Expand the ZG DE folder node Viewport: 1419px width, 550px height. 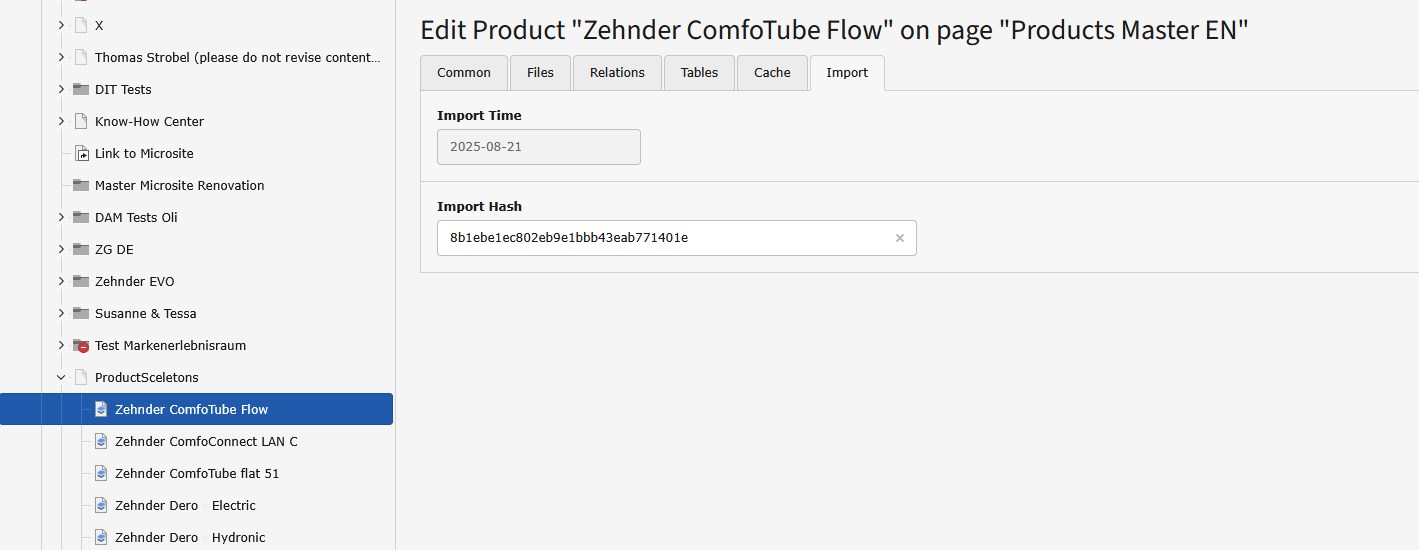click(61, 249)
